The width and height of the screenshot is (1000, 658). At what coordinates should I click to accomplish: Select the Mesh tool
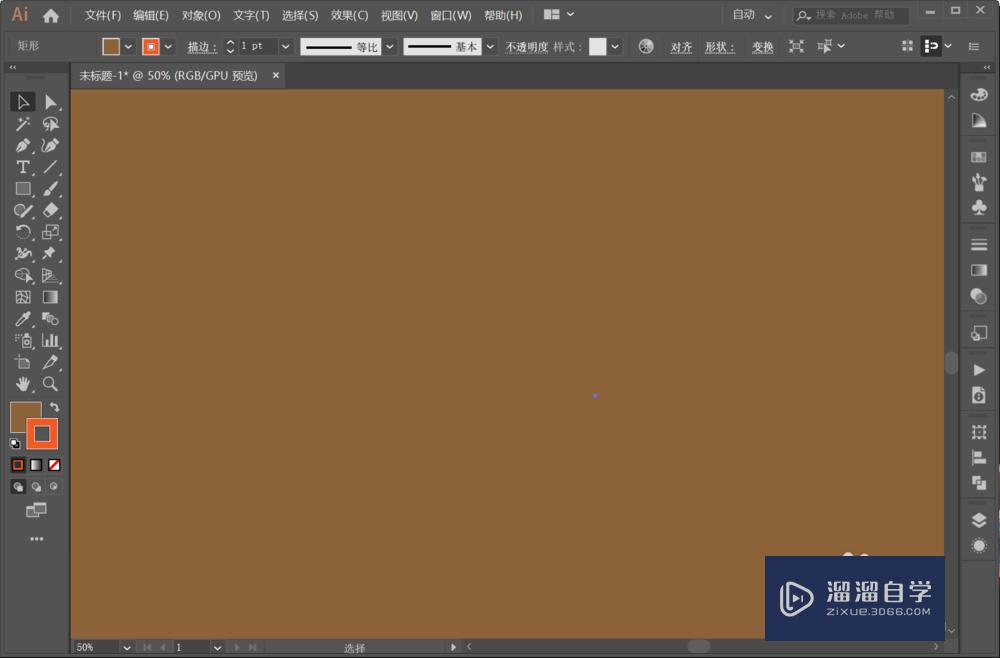point(23,297)
